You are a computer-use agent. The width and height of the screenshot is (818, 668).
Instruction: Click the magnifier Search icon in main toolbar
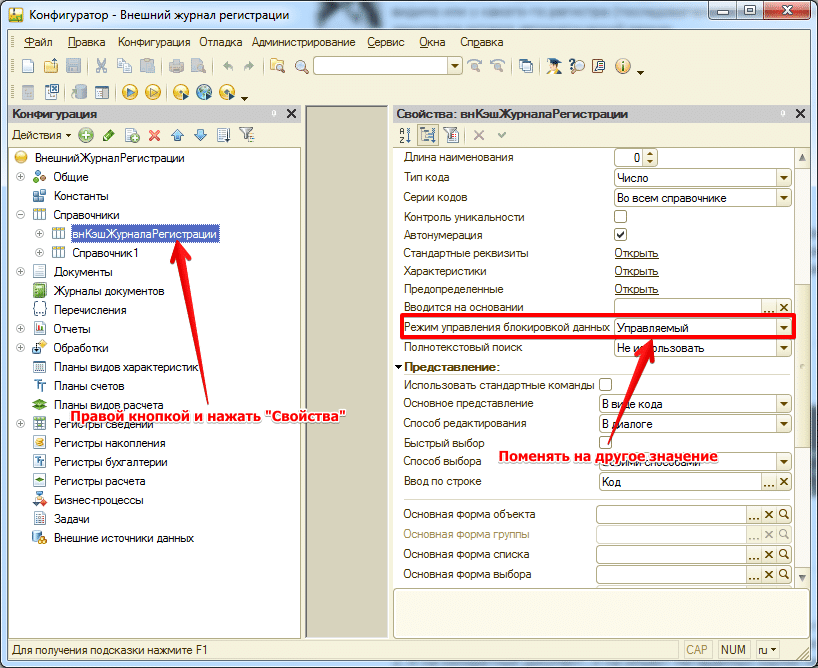pyautogui.click(x=301, y=66)
